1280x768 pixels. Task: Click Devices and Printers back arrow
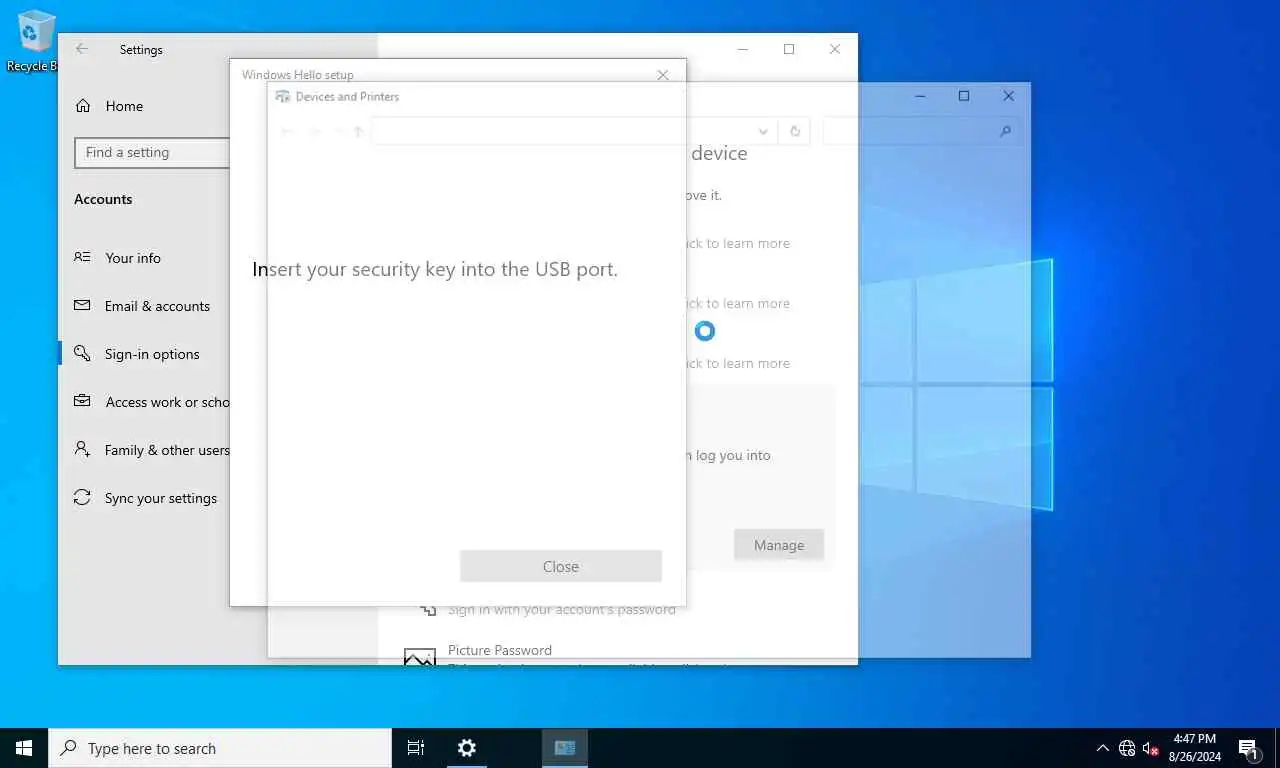[287, 132]
